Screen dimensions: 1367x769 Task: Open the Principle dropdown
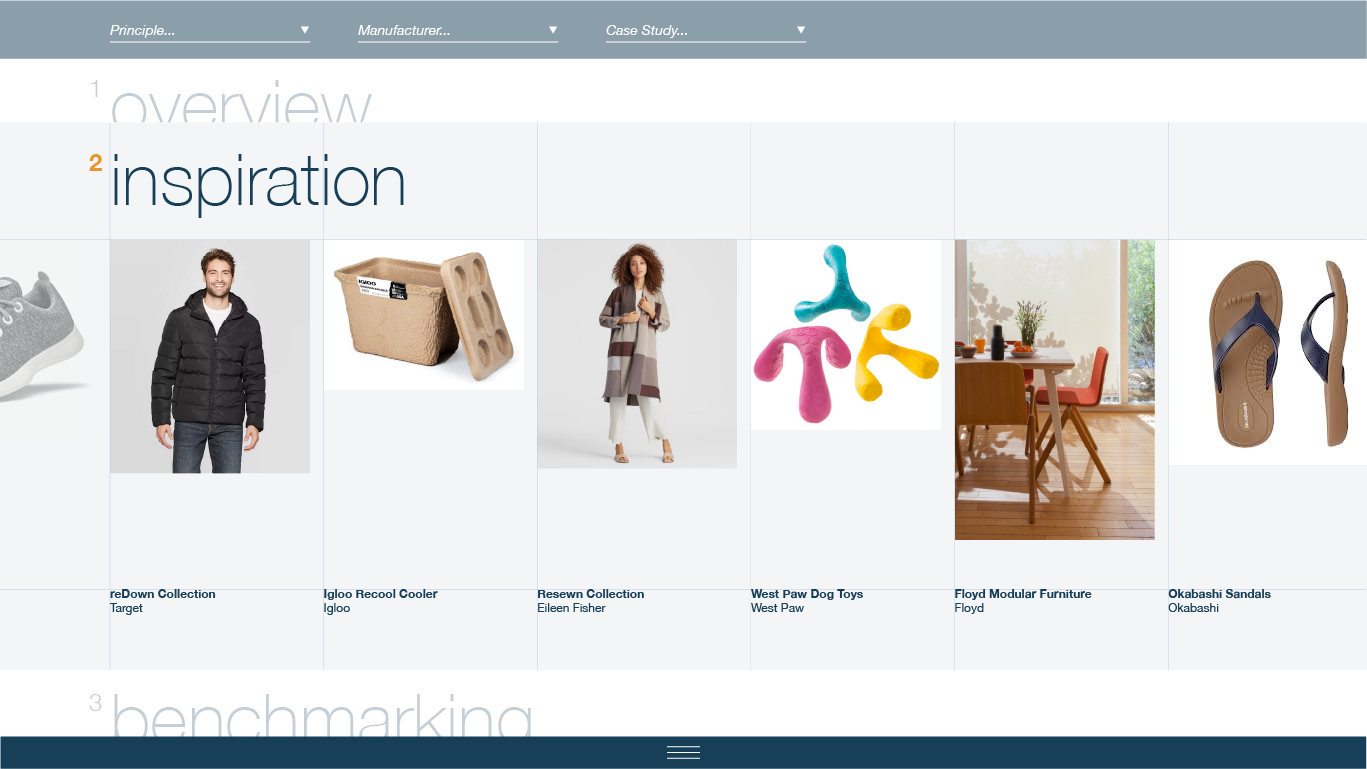coord(210,31)
